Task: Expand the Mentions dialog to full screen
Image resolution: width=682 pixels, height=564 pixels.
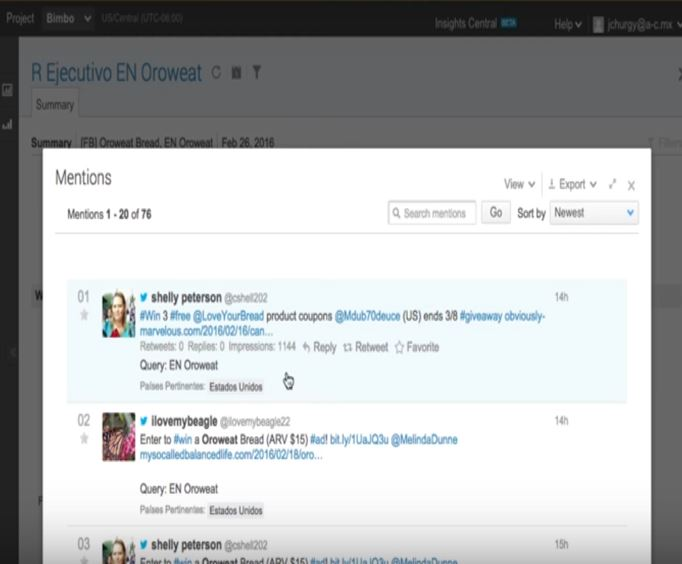Action: point(613,184)
